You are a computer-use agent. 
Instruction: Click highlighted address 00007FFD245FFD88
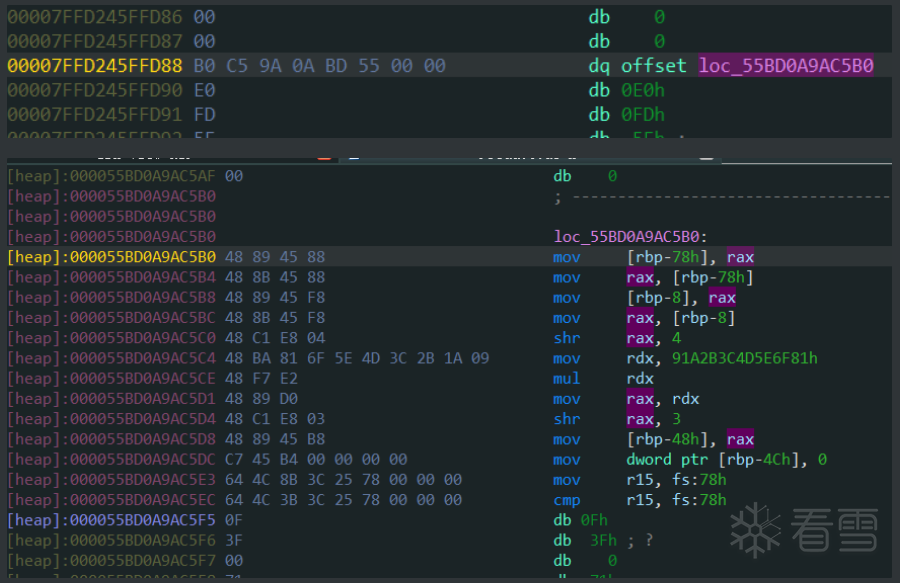[x=95, y=66]
